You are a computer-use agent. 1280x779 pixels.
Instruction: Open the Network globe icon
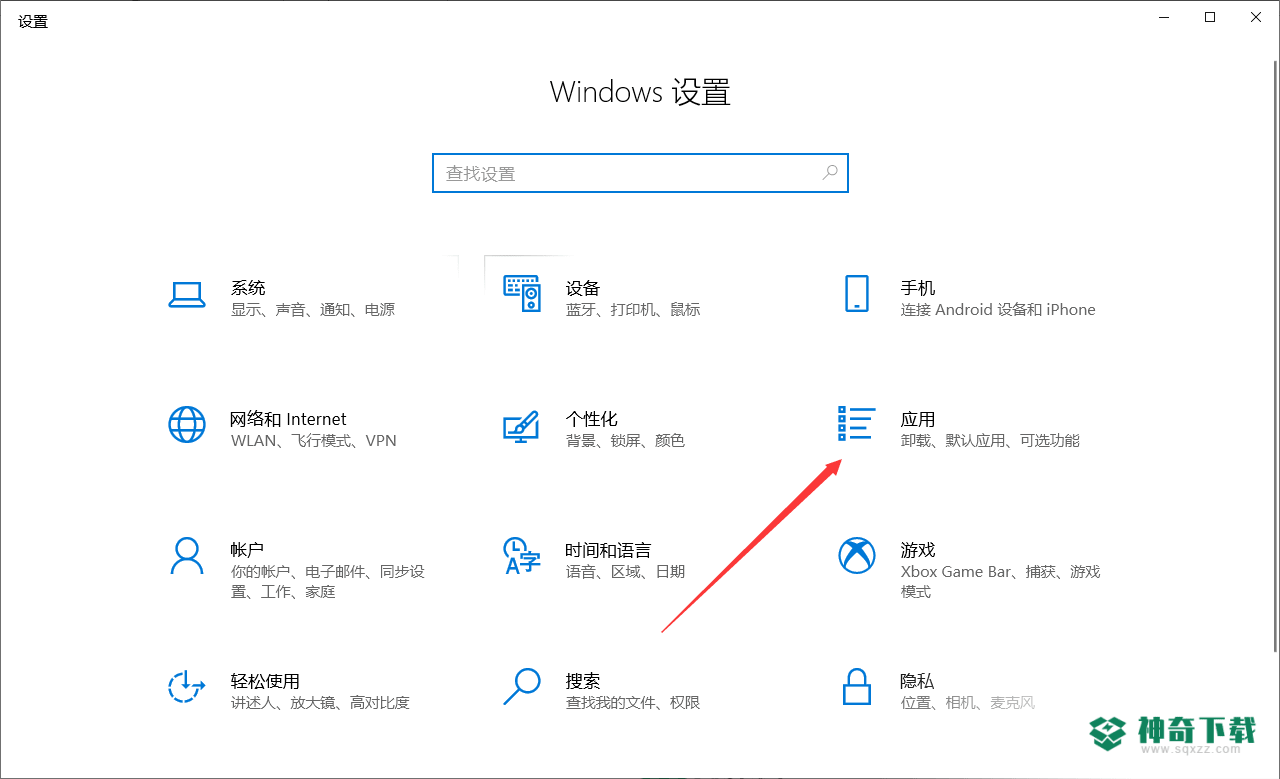(187, 425)
